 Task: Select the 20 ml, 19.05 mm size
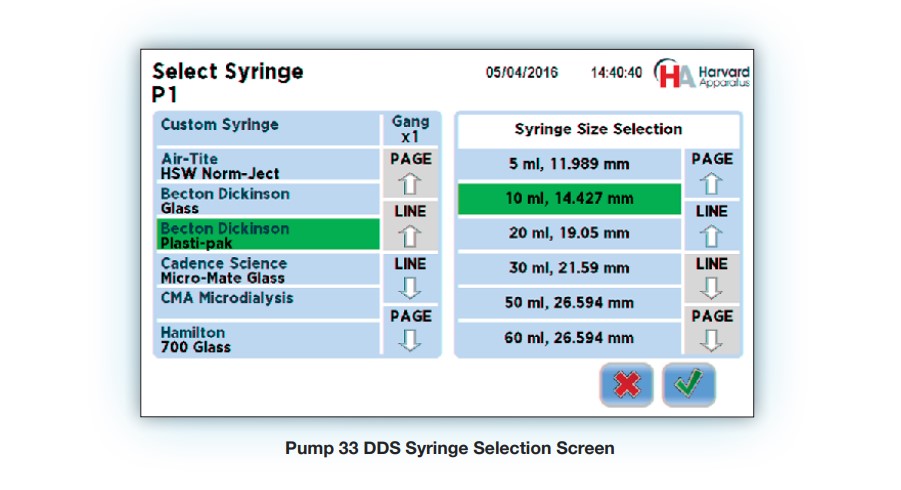click(x=568, y=234)
